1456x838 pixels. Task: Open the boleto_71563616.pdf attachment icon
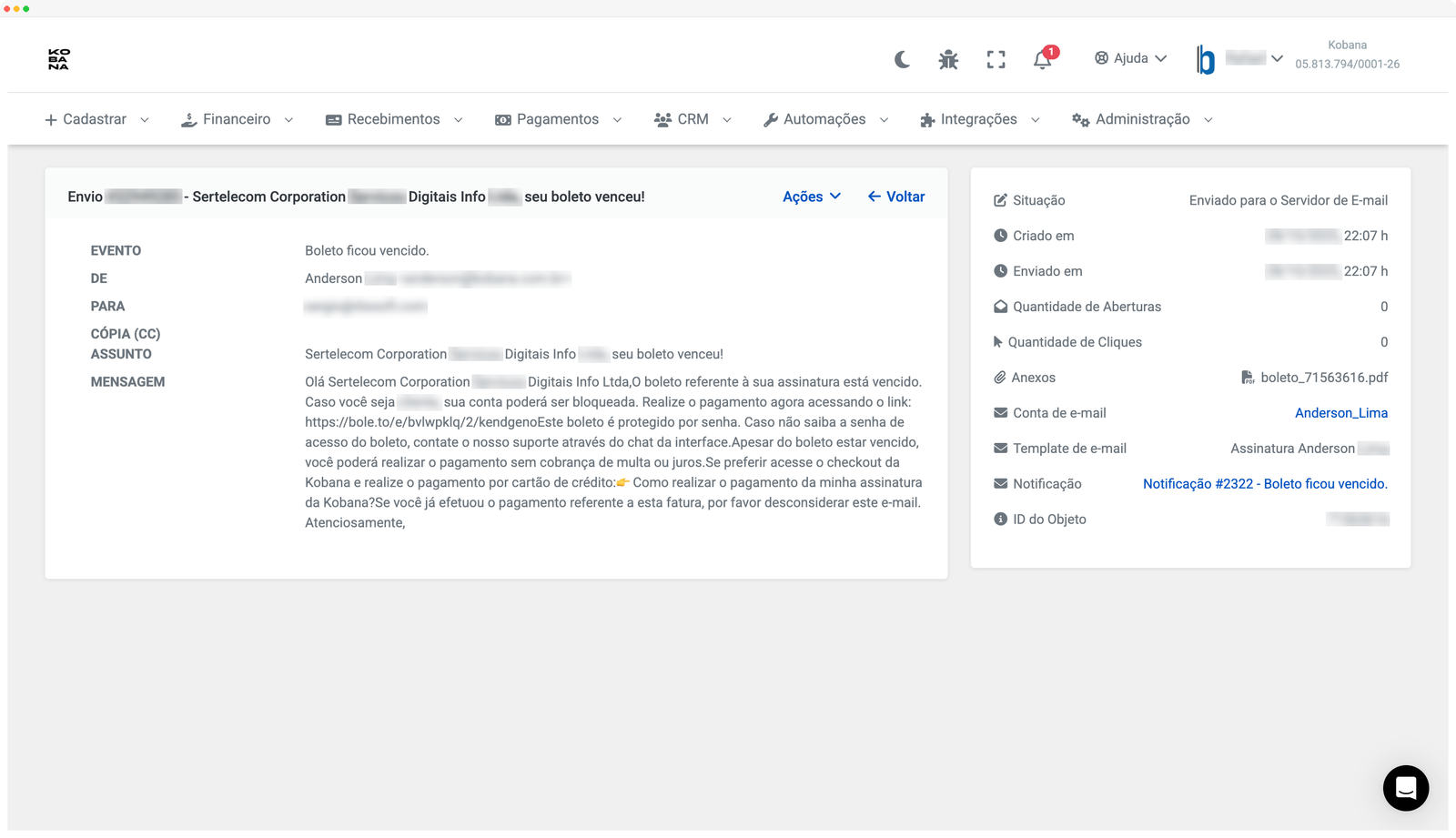click(1247, 377)
